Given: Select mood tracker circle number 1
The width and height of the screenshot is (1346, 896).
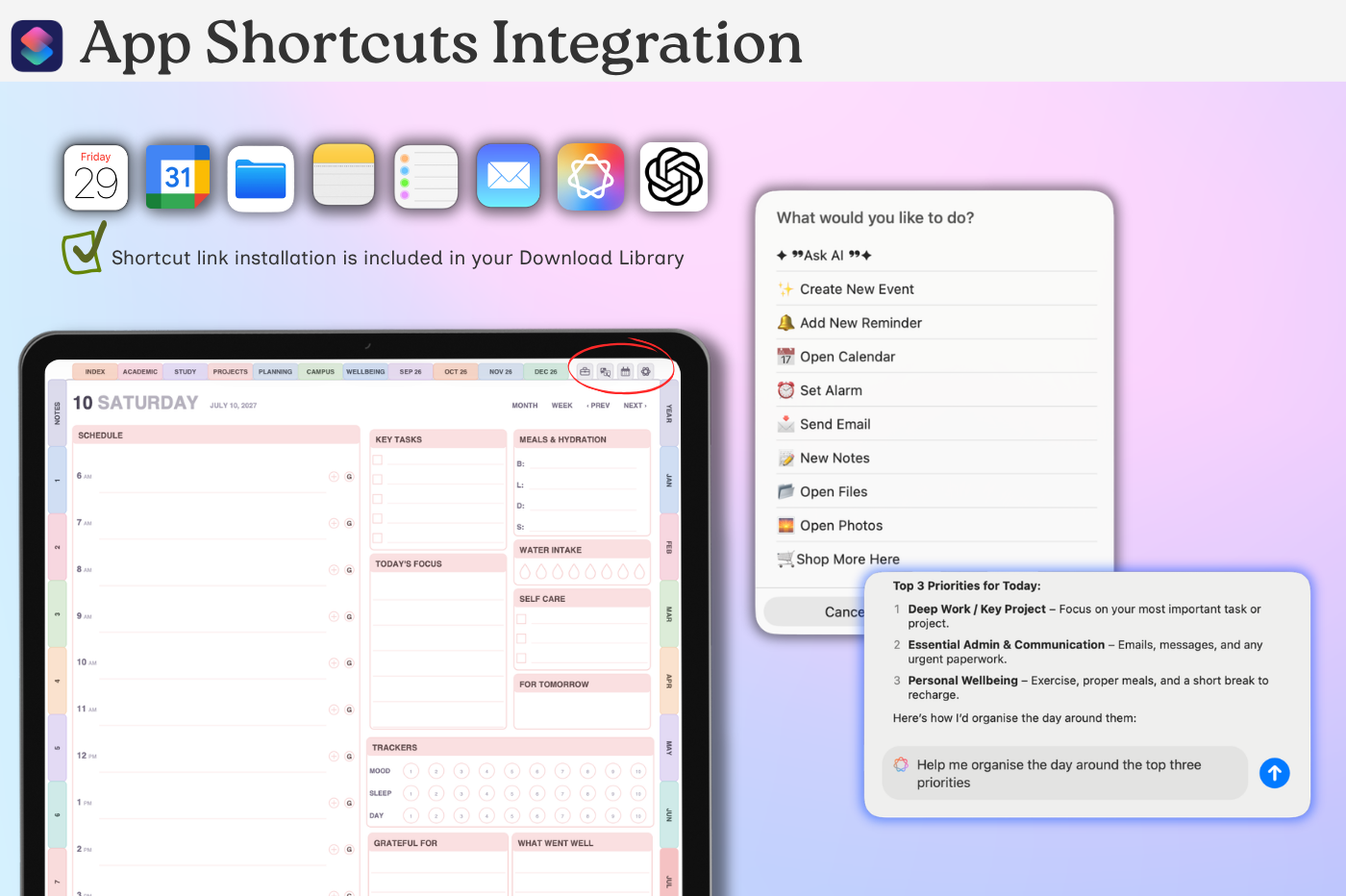Looking at the screenshot, I should pyautogui.click(x=411, y=771).
